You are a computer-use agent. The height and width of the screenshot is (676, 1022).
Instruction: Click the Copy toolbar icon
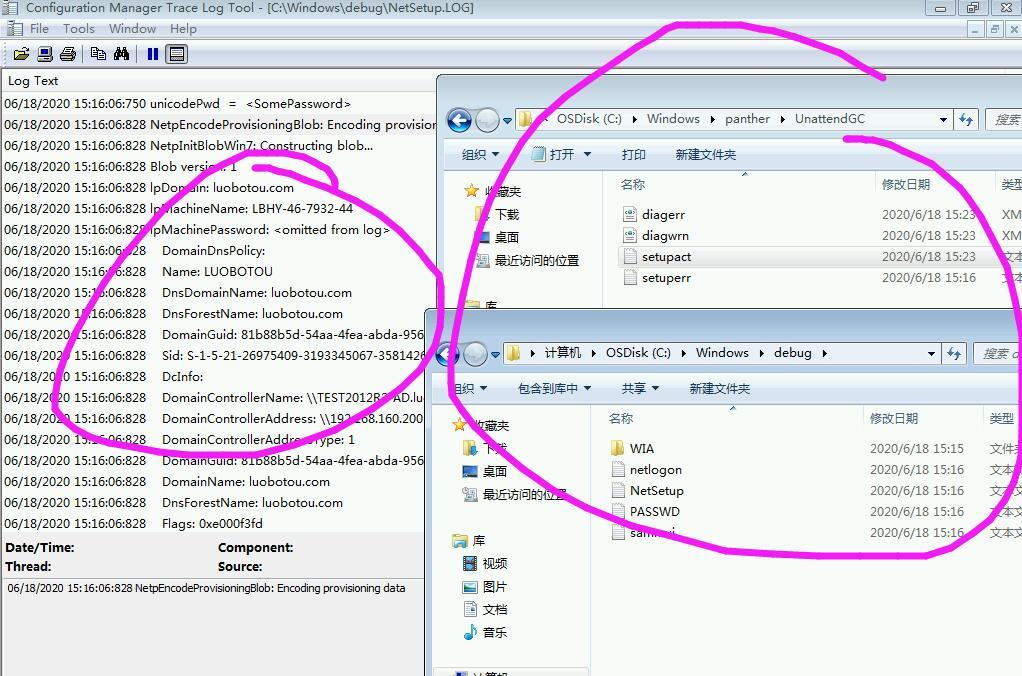tap(98, 54)
